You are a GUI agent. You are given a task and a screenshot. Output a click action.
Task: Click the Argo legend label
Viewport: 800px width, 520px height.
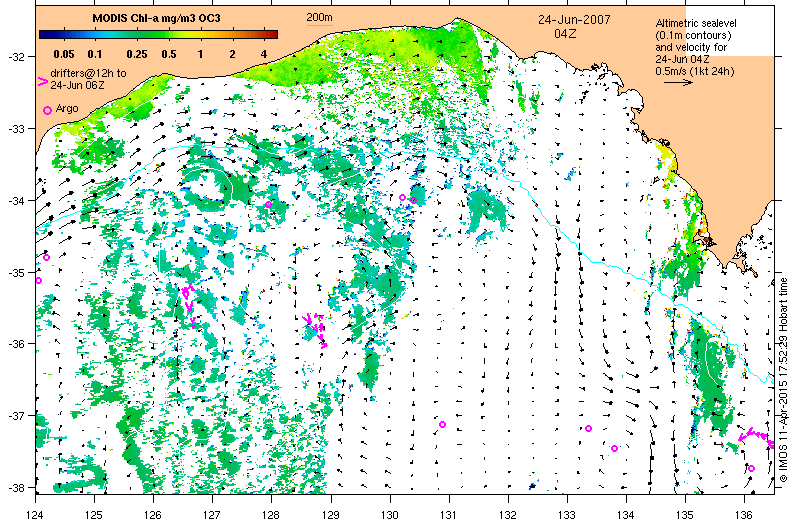pyautogui.click(x=67, y=108)
